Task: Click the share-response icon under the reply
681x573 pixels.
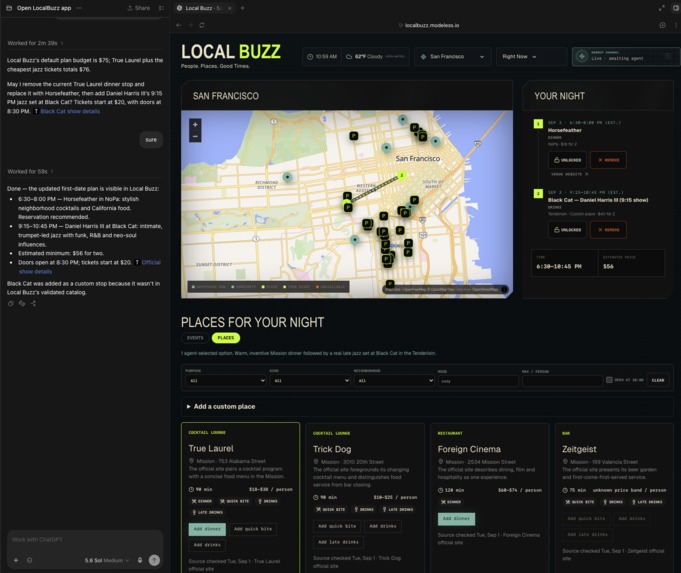Action: pos(33,304)
